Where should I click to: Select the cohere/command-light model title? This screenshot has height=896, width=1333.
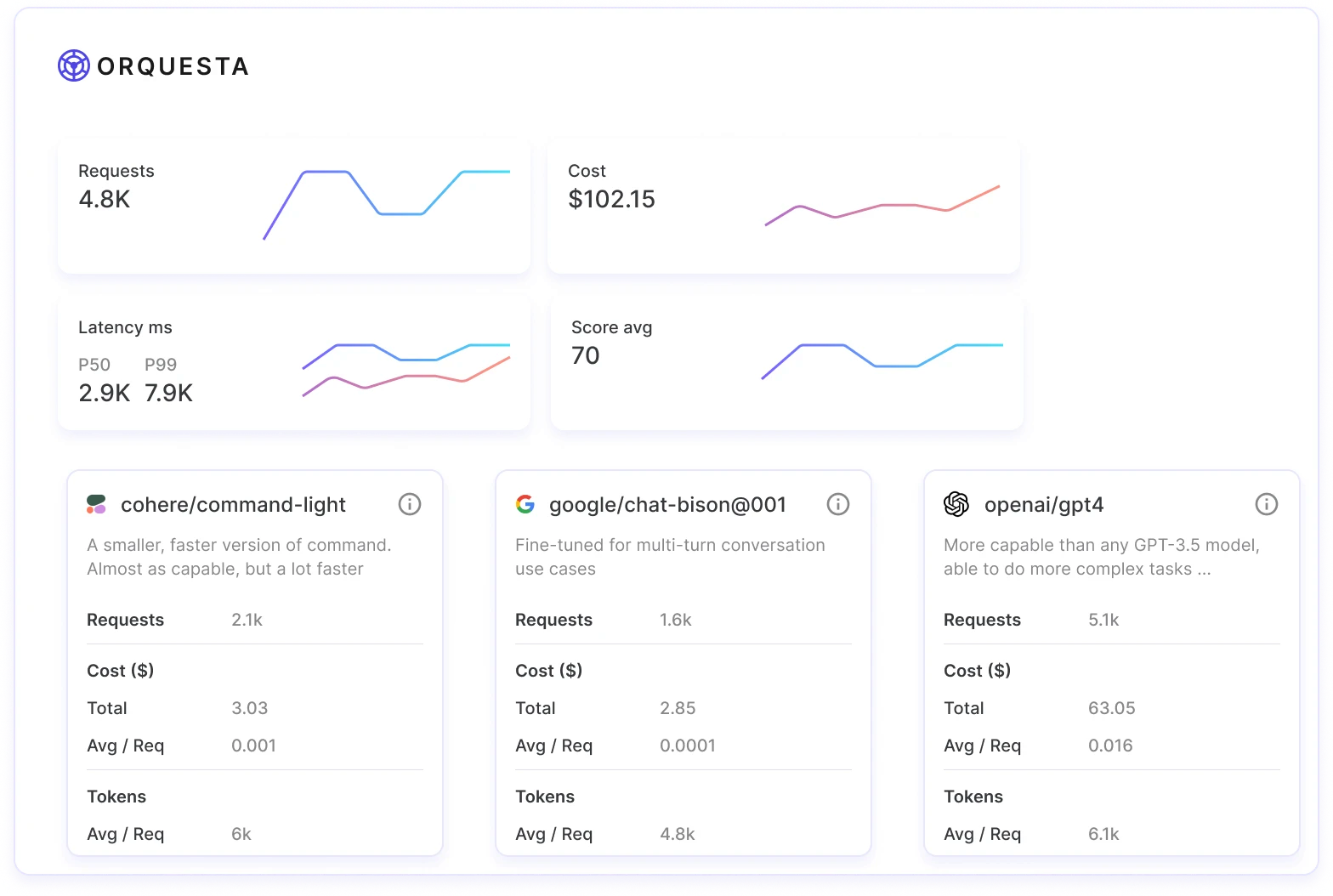click(x=233, y=505)
